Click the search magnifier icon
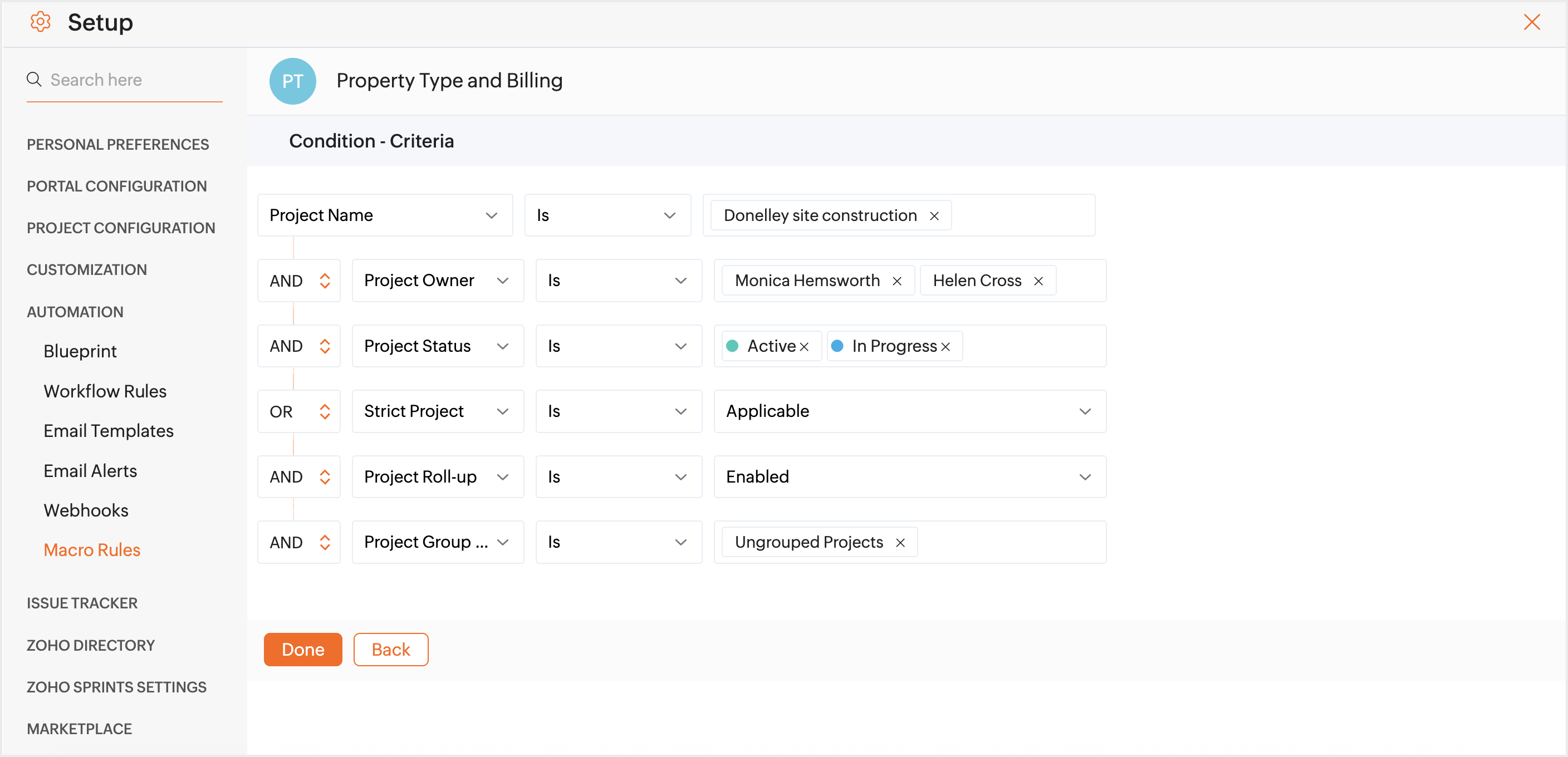Image resolution: width=1568 pixels, height=757 pixels. (x=34, y=80)
